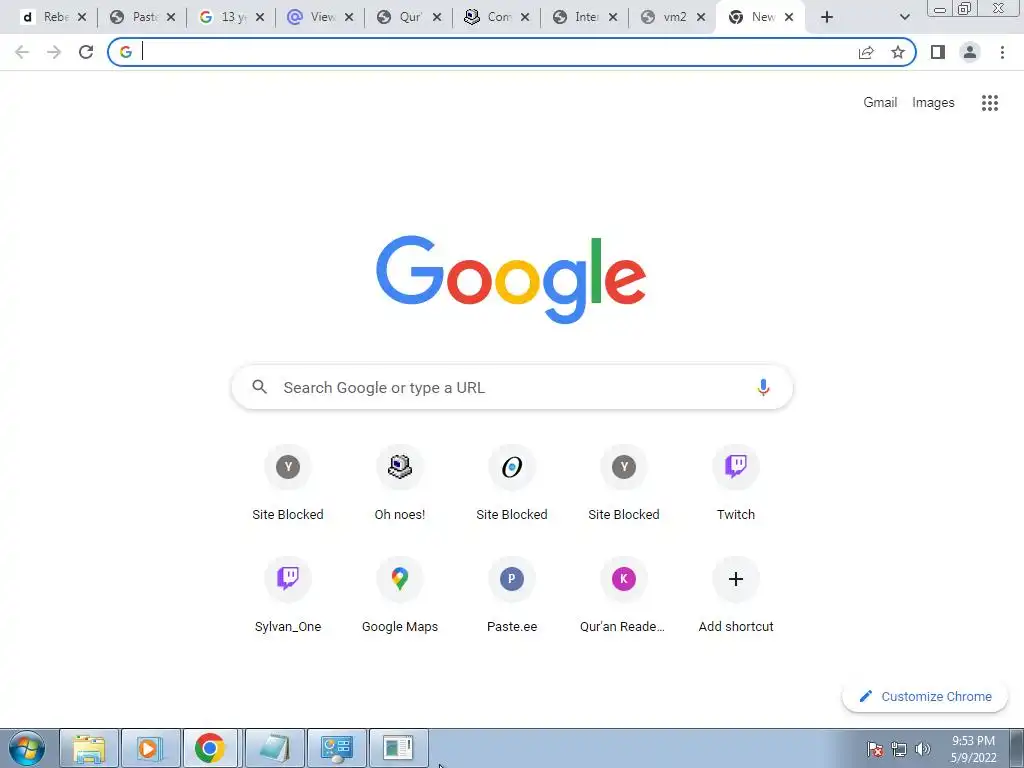Click the first Site Blocked shortcut
The height and width of the screenshot is (768, 1024).
pos(287,484)
